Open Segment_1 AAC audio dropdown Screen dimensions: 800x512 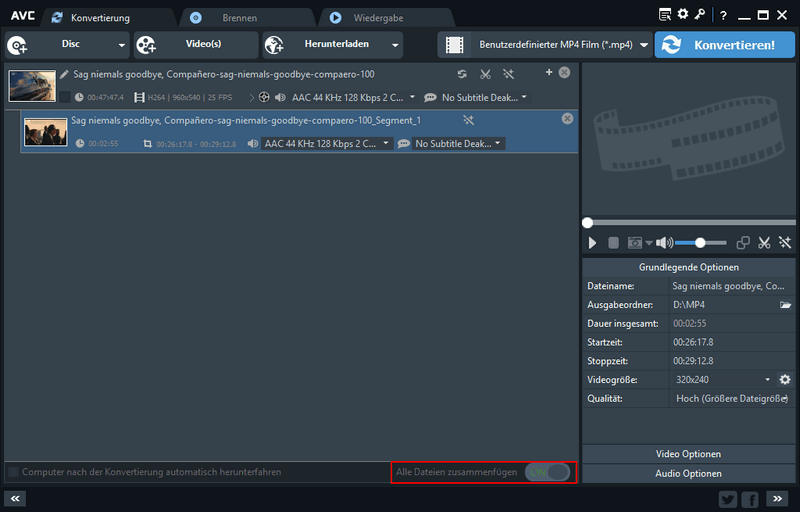(327, 144)
